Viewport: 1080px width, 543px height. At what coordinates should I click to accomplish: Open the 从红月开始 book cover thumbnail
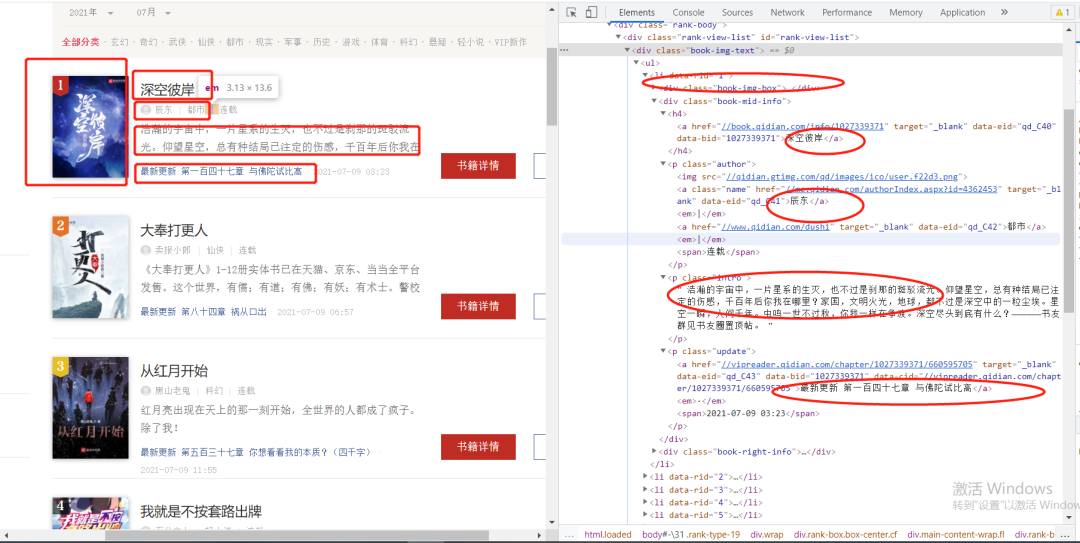pos(90,408)
